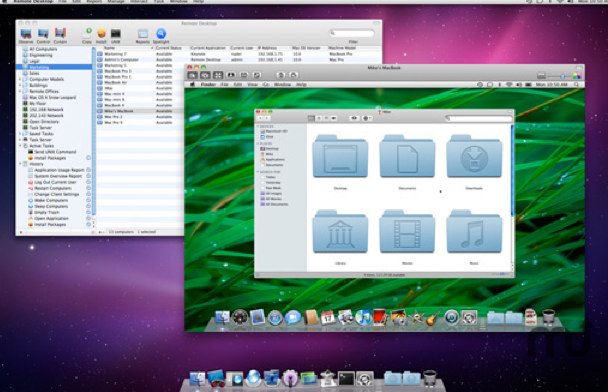The image size is (608, 392).
Task: Click the Control icon in Remote Desktop toolbar
Action: [43, 34]
